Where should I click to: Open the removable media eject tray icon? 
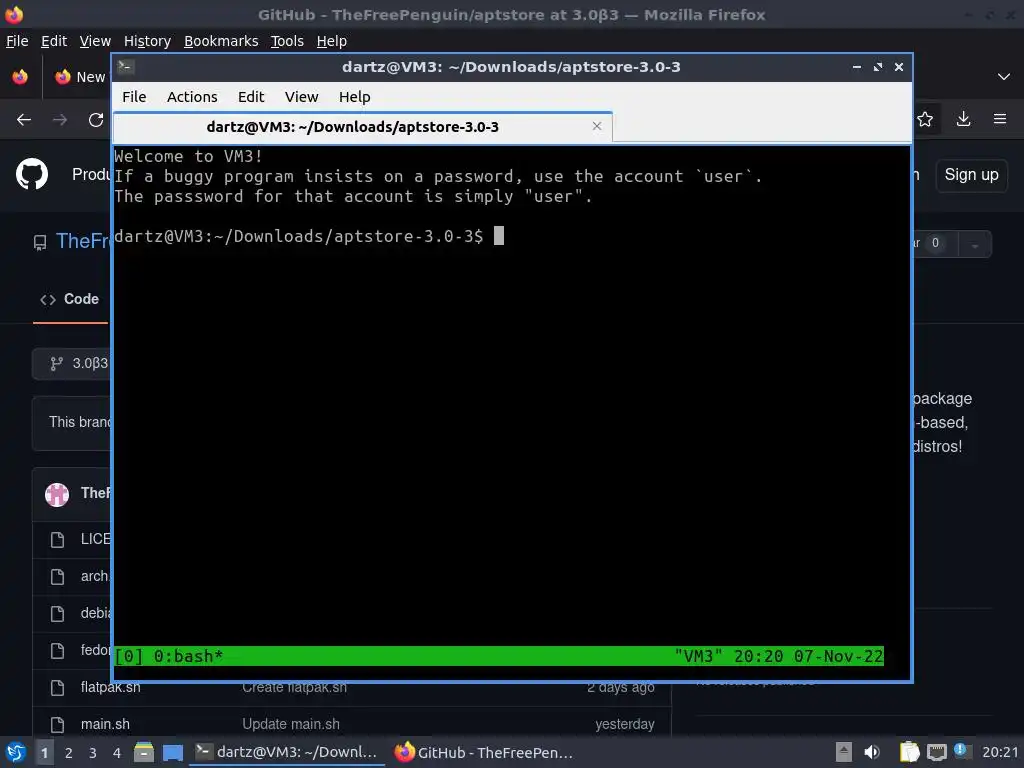click(844, 752)
